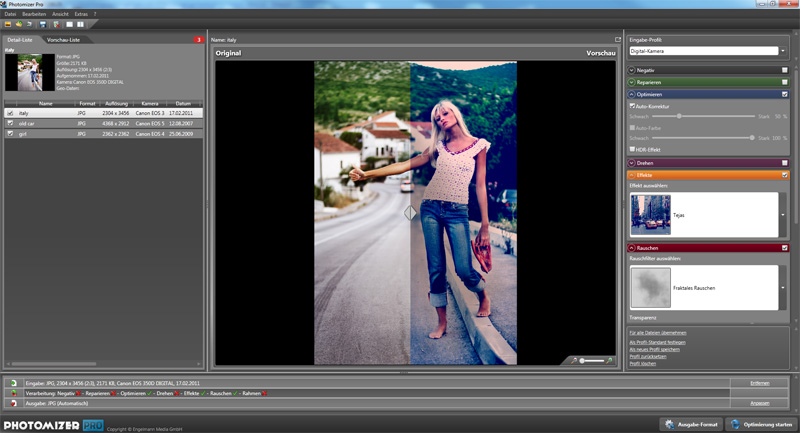Click the add folder toolbar icon
Screen dimensions: 800x433
click(x=19, y=24)
